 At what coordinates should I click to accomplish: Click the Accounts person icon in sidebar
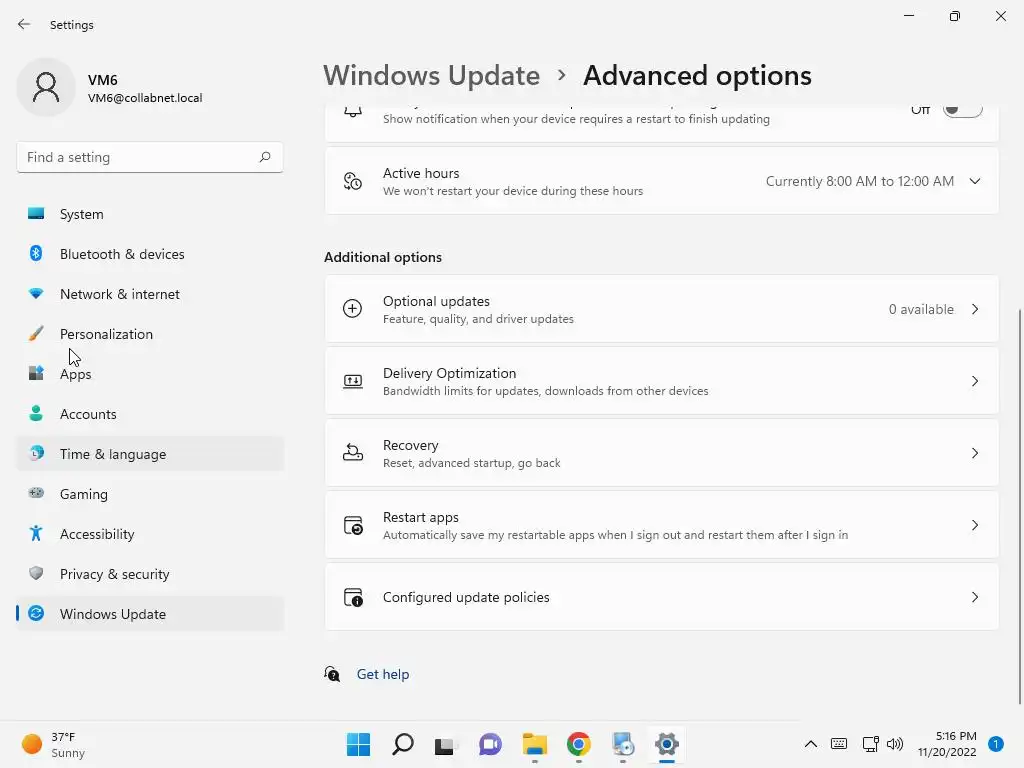point(36,413)
